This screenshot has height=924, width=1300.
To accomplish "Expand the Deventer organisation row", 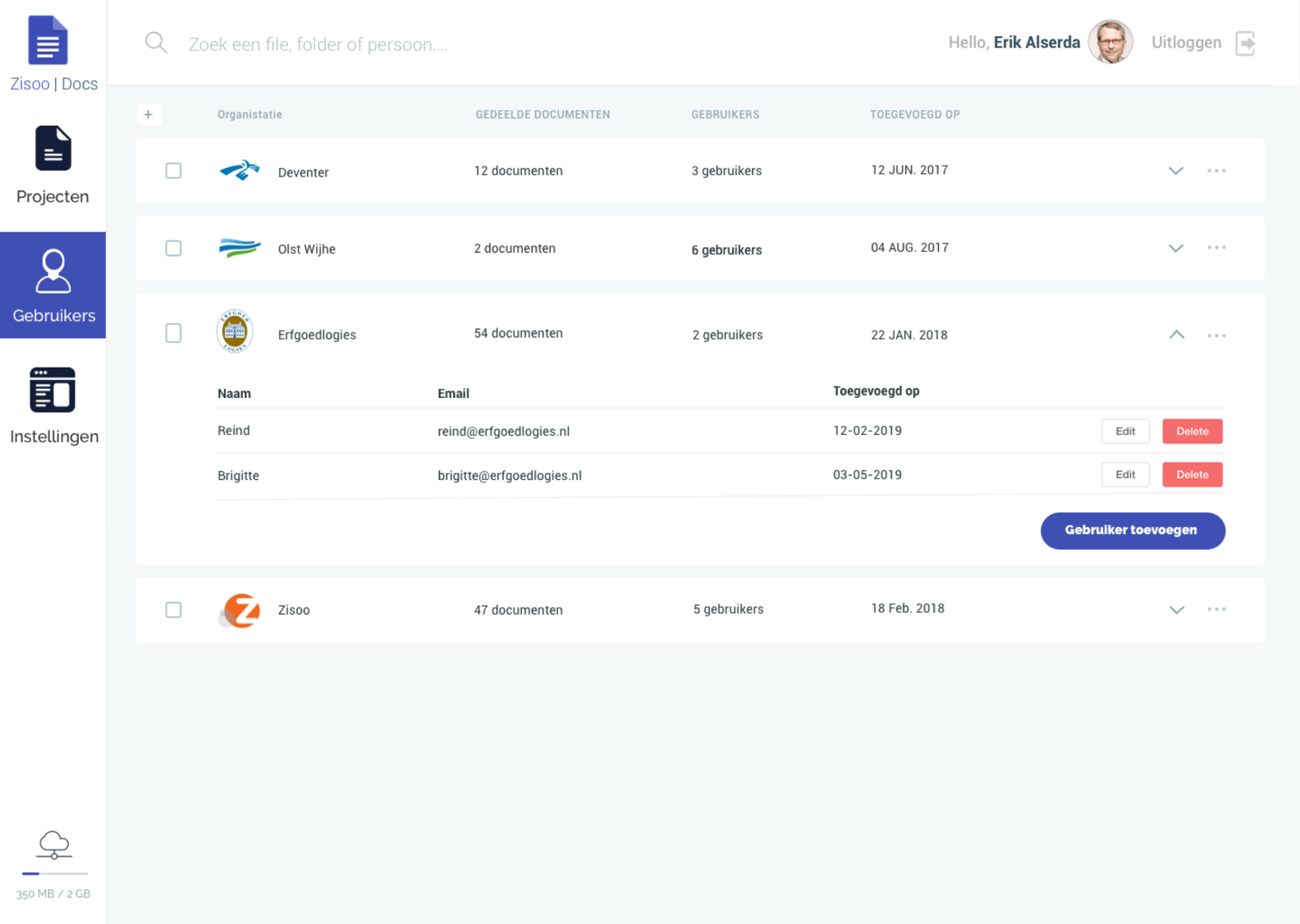I will (1176, 171).
